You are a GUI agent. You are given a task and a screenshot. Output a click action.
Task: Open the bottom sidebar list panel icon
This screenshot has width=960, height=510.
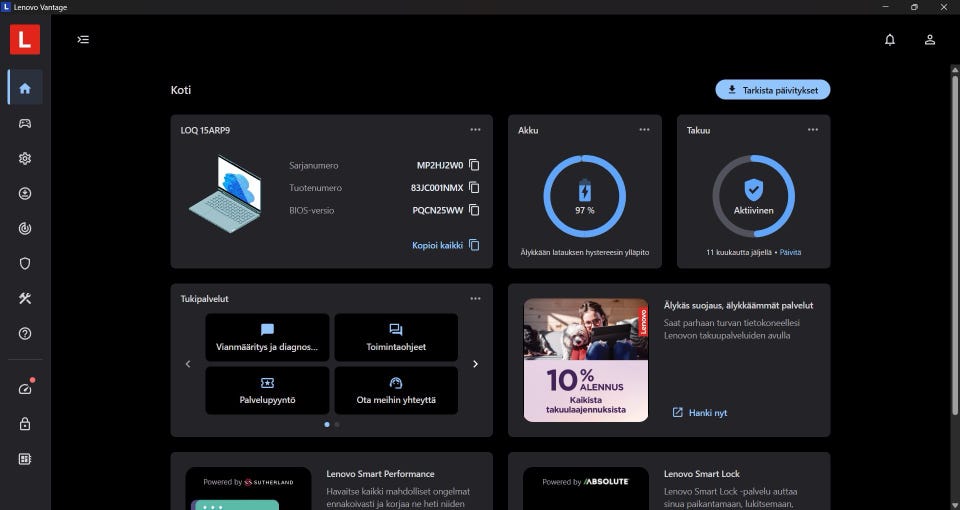click(25, 459)
